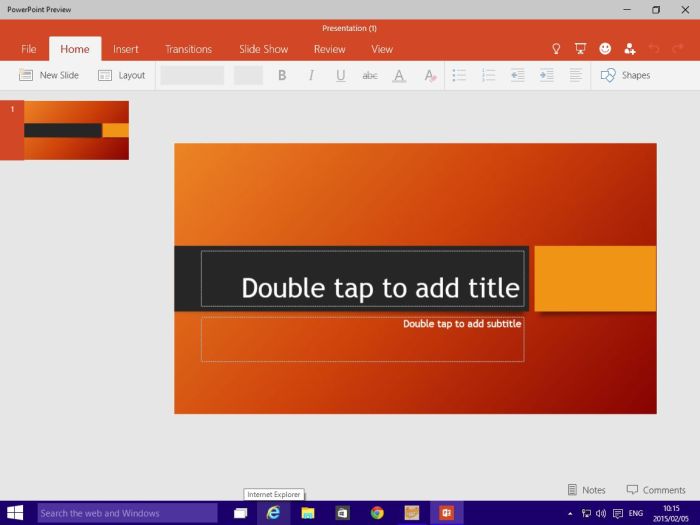Image resolution: width=700 pixels, height=525 pixels.
Task: Open the font size box
Action: [x=248, y=75]
